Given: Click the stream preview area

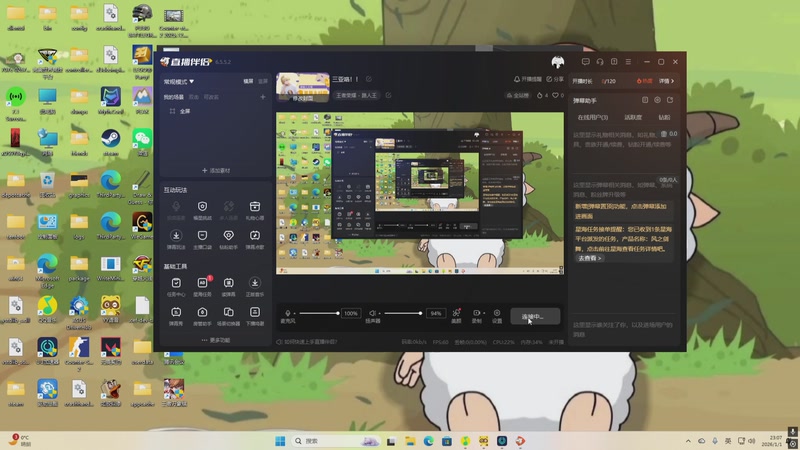Looking at the screenshot, I should coord(420,193).
